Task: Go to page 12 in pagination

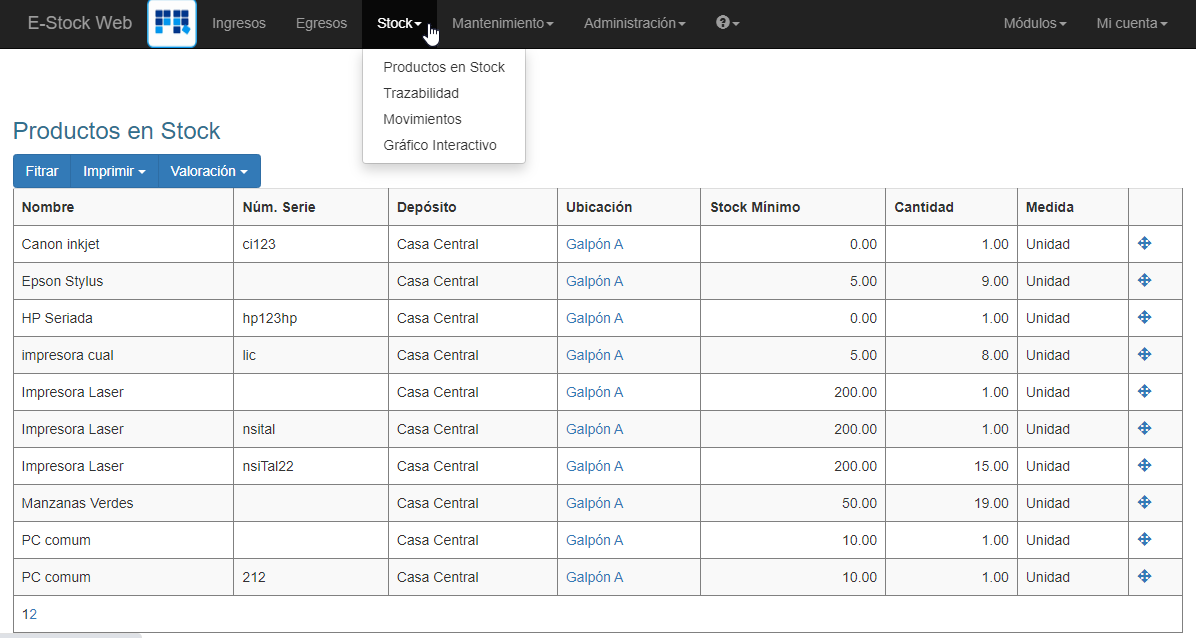Action: point(29,613)
